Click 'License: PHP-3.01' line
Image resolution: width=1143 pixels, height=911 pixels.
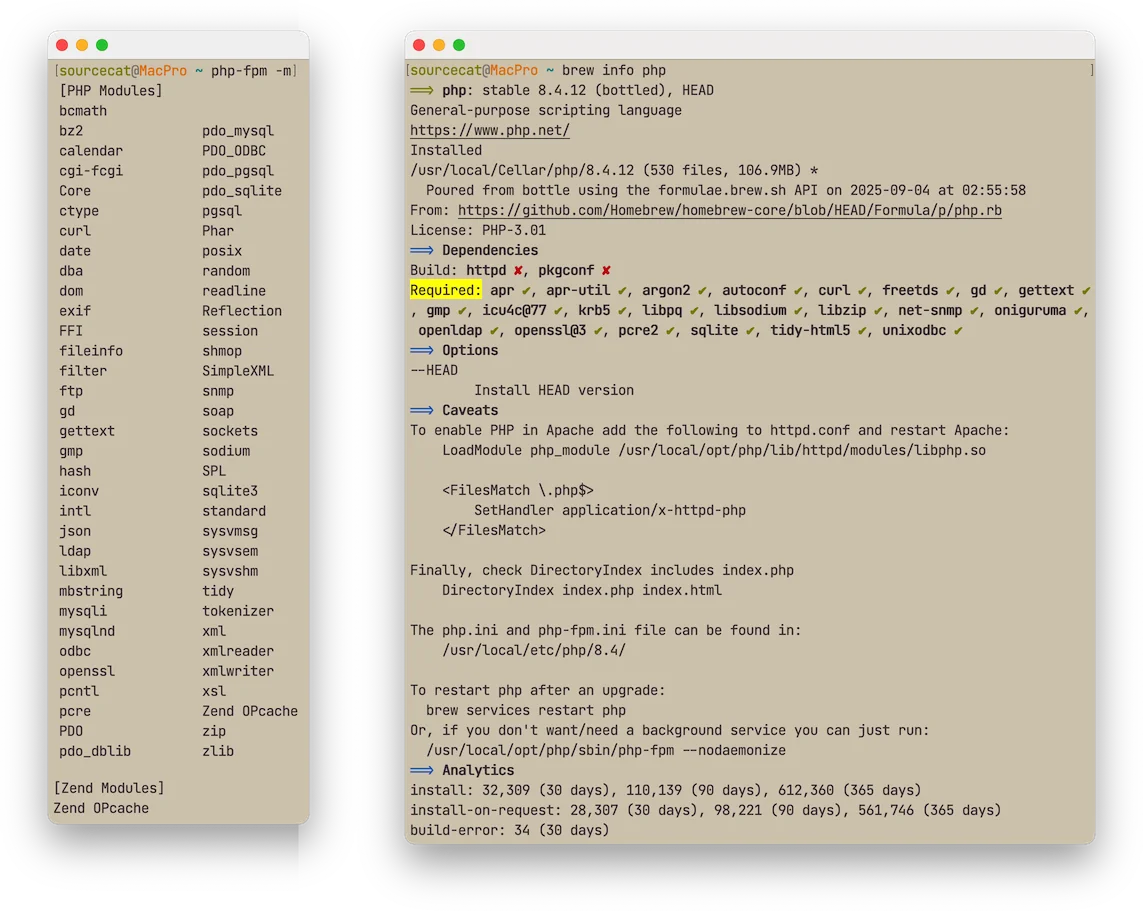click(478, 230)
